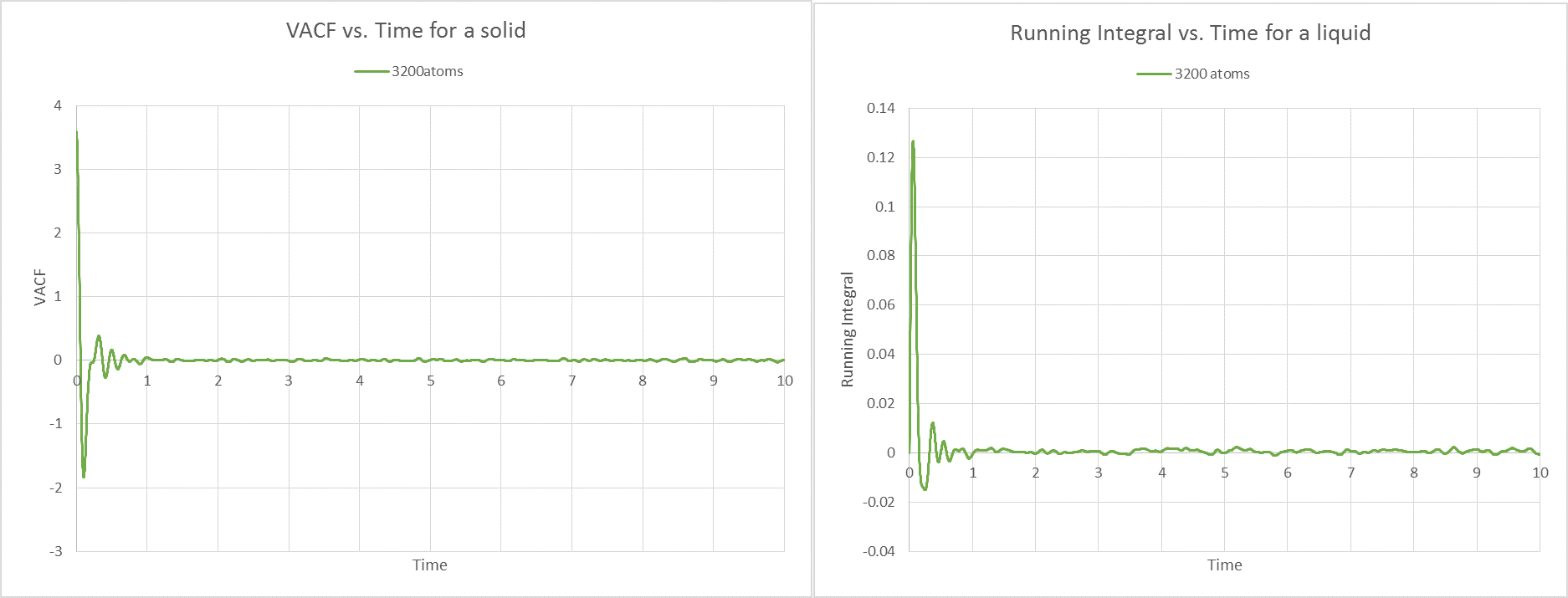This screenshot has width=1568, height=598.
Task: Click the VACF curve's lowest dip near -1.8
Action: 84,476
